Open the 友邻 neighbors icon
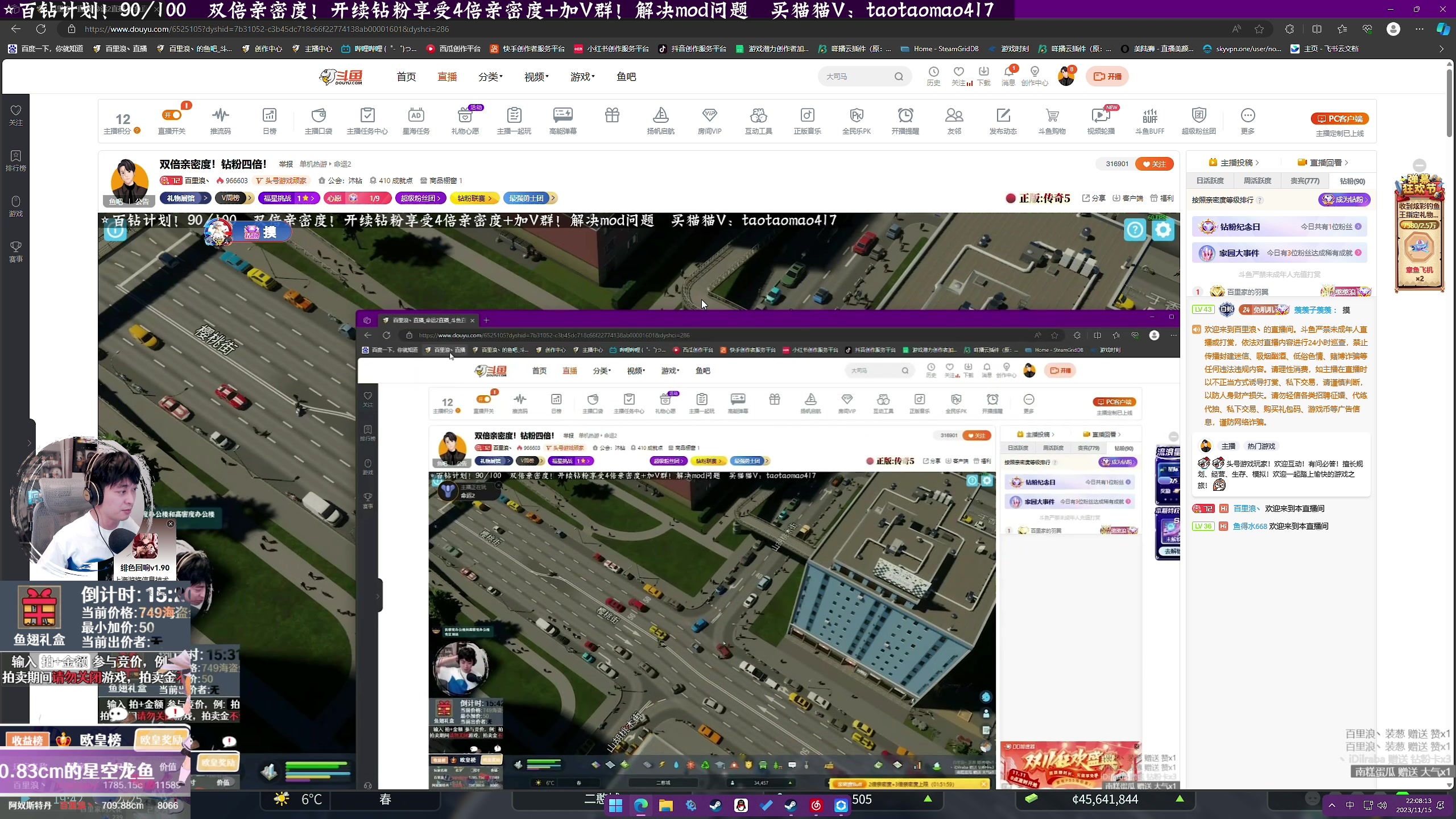The height and width of the screenshot is (819, 1456). coord(954,121)
